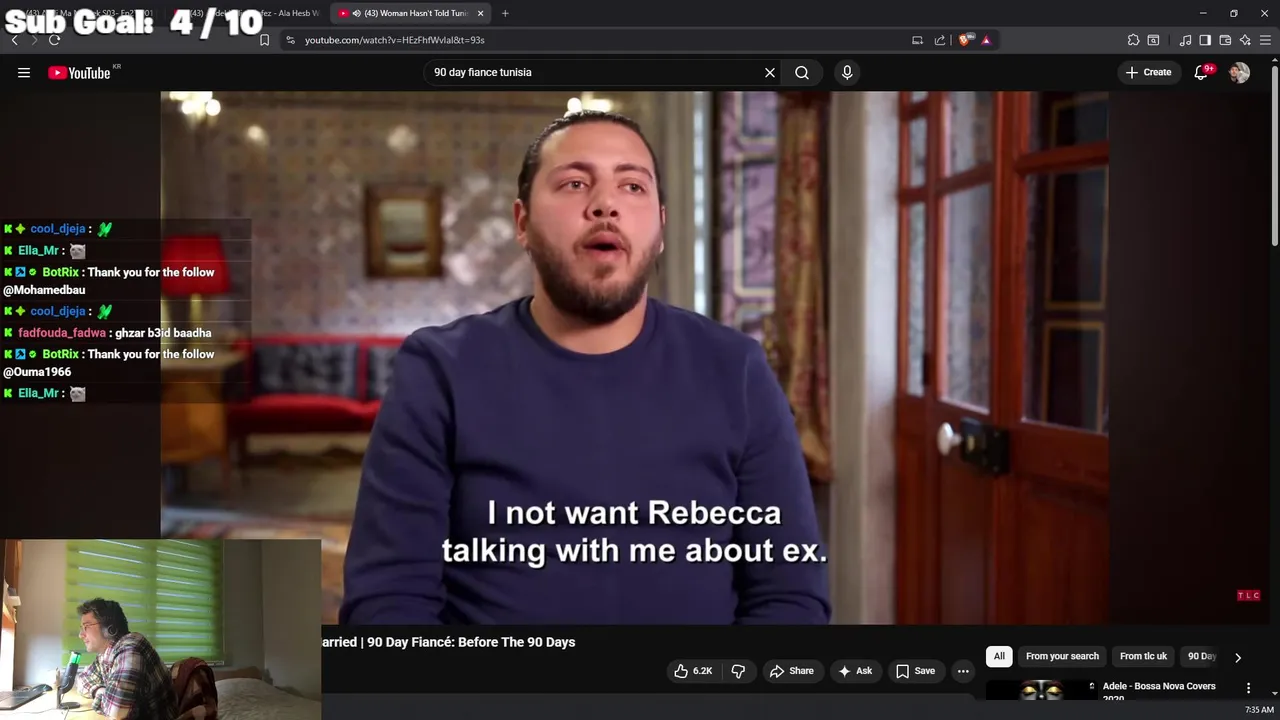Image resolution: width=1280 pixels, height=720 pixels.
Task: Click the 7:35 AM system clock
Action: click(x=1259, y=710)
